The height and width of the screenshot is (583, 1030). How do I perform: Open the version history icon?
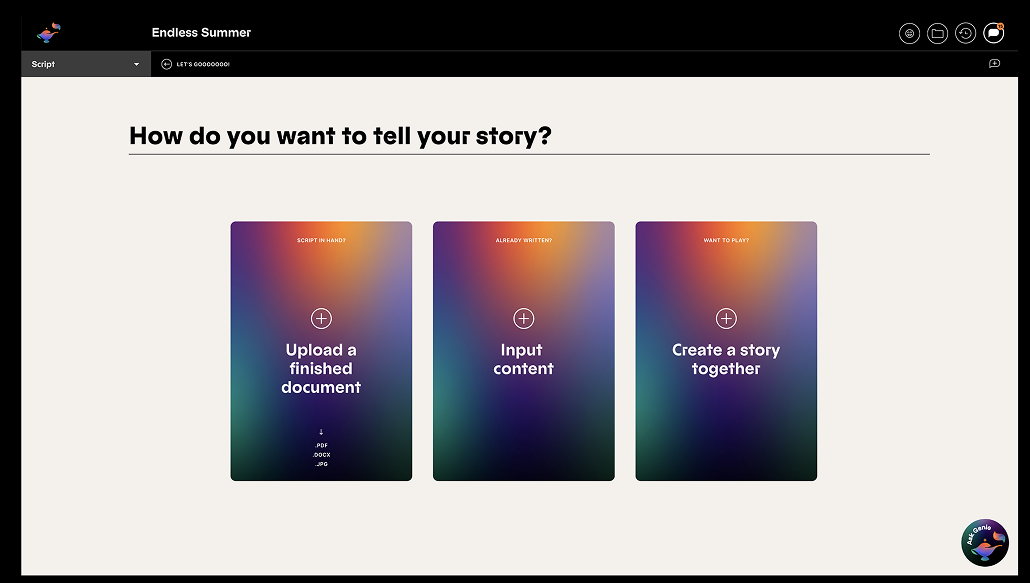click(x=965, y=33)
